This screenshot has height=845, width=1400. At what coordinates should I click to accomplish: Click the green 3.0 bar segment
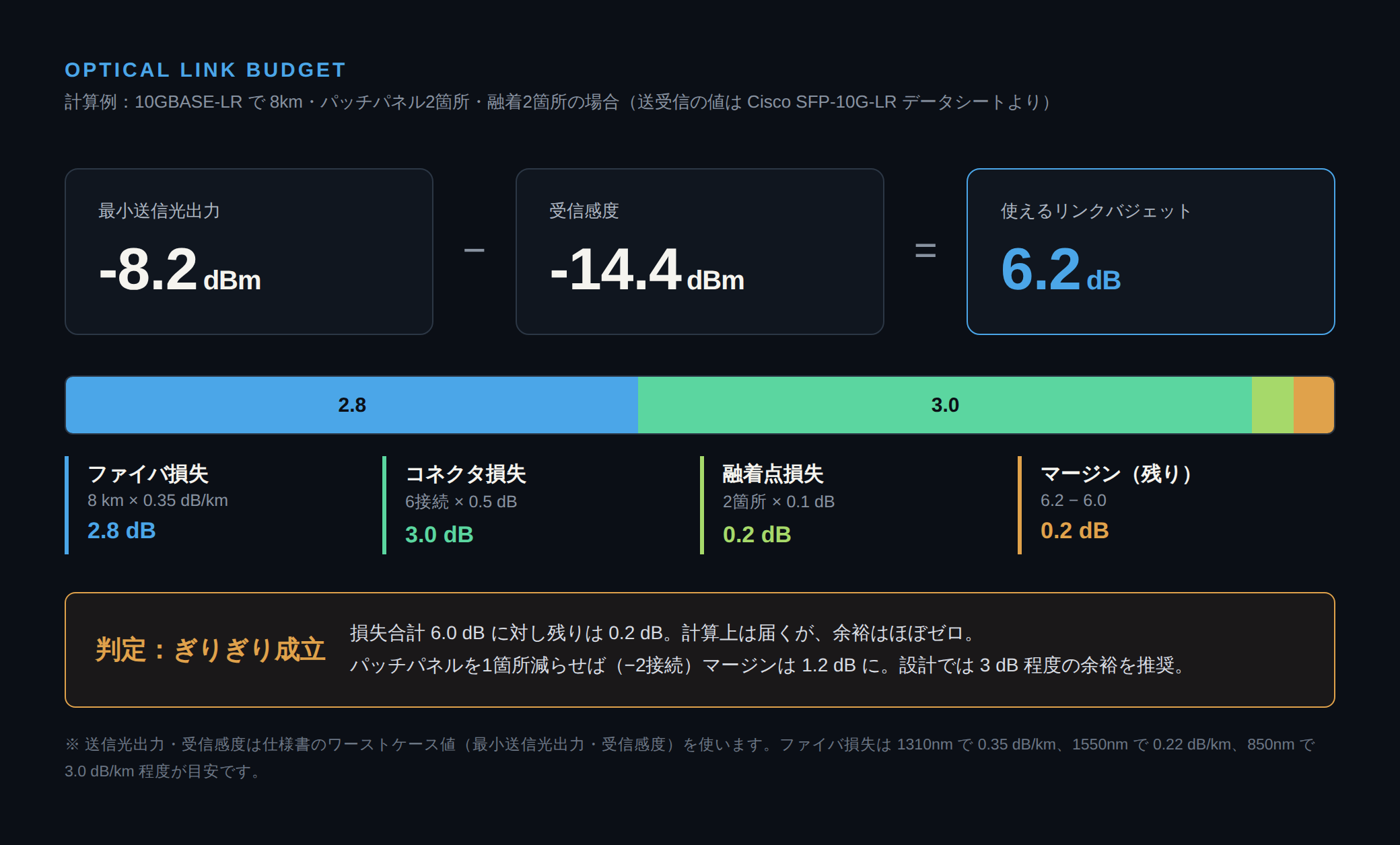coord(945,405)
